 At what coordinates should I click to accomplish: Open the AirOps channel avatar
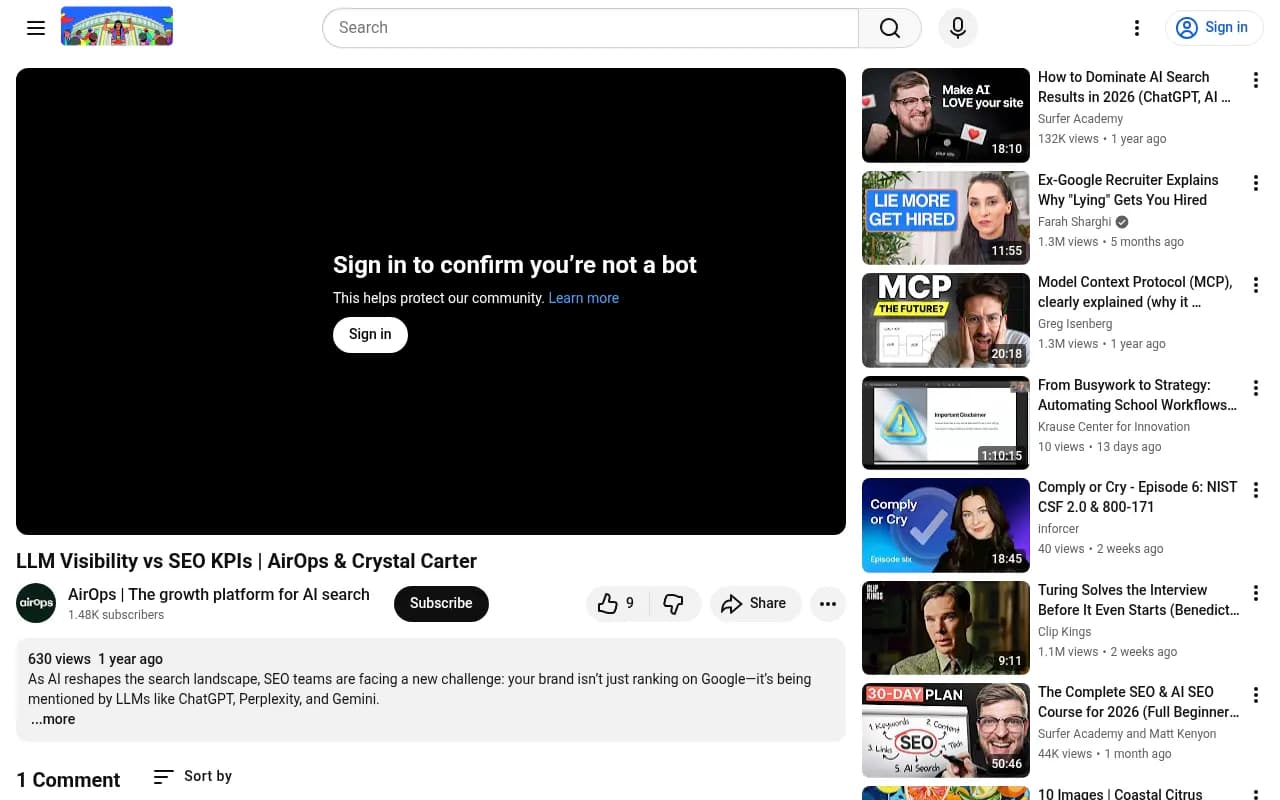36,603
